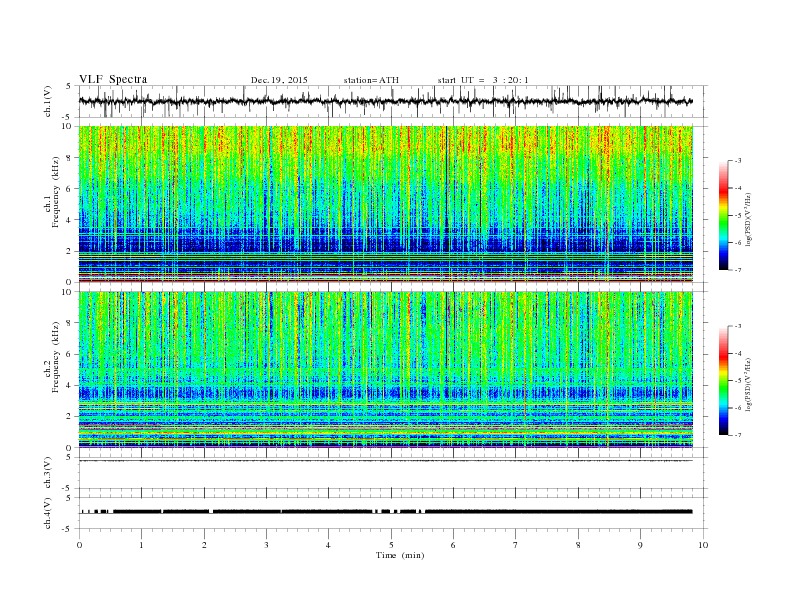This screenshot has height=612, width=792.
Task: Click the "3" tick on the time axis
Action: point(266,545)
